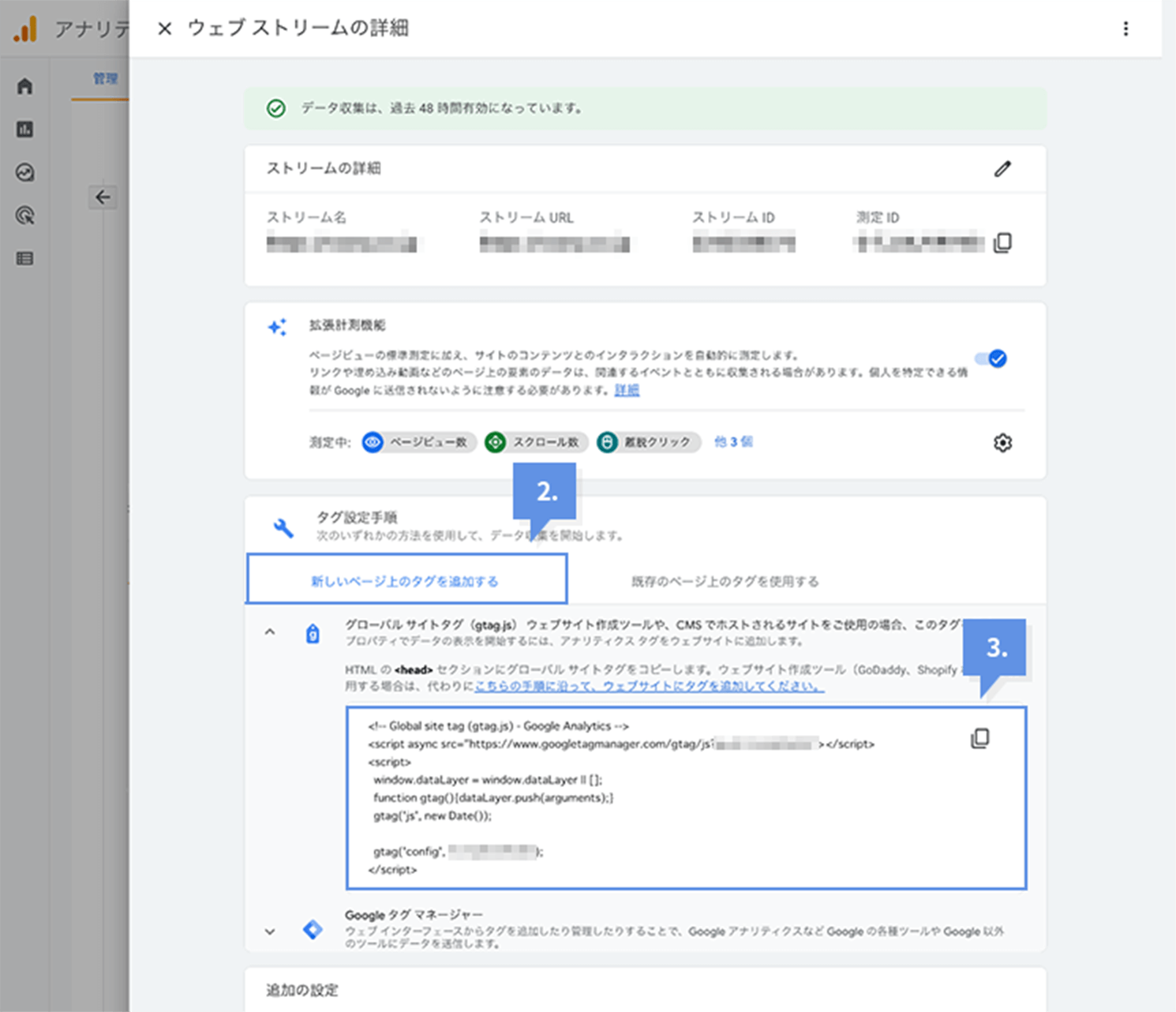Copy the global site tag code
The width and height of the screenshot is (1176, 1012).
tap(979, 739)
